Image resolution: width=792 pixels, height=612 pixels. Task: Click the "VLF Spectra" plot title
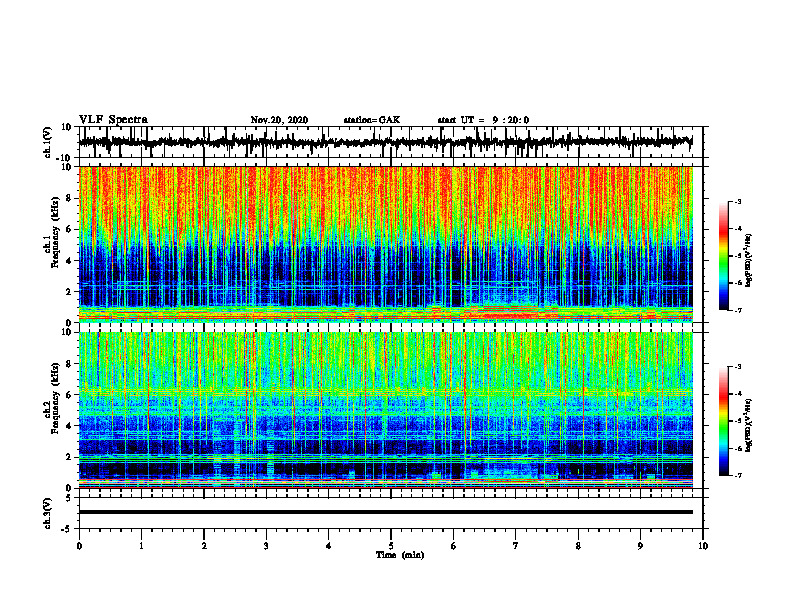click(x=113, y=120)
